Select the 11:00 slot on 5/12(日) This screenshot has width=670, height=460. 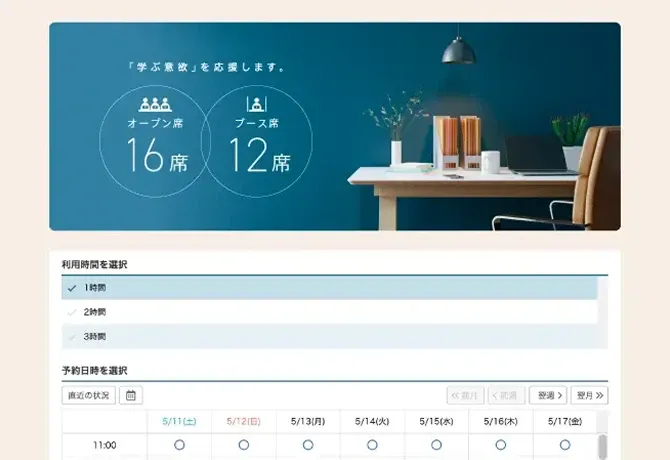244,445
